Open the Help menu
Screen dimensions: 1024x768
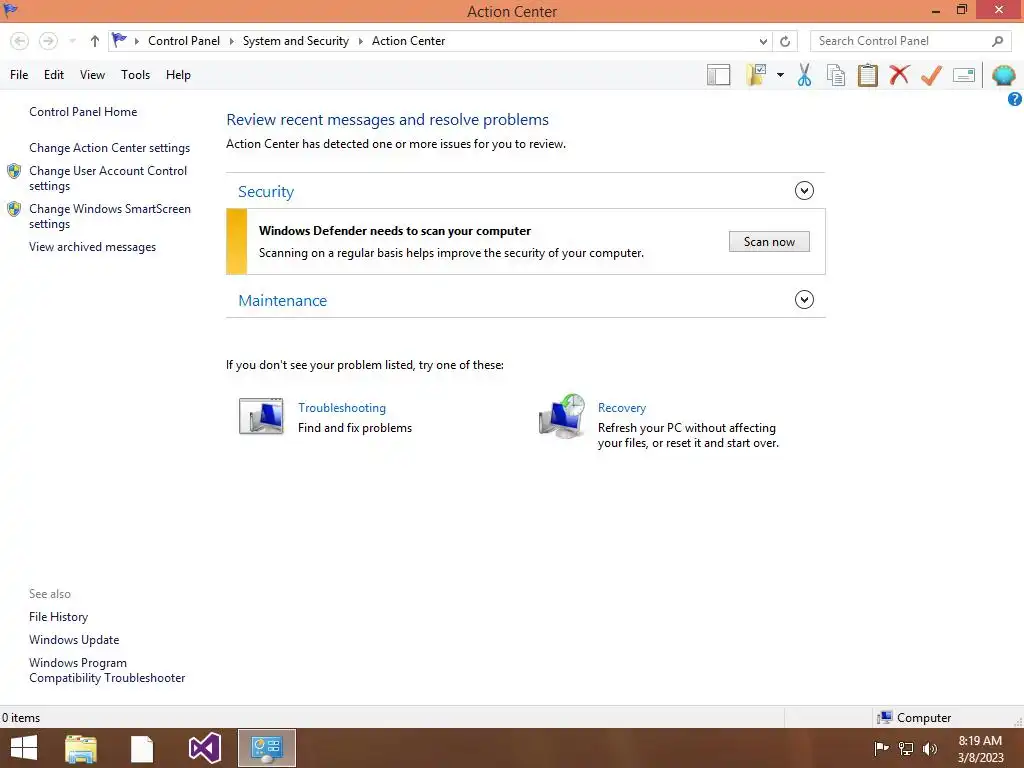tap(178, 75)
